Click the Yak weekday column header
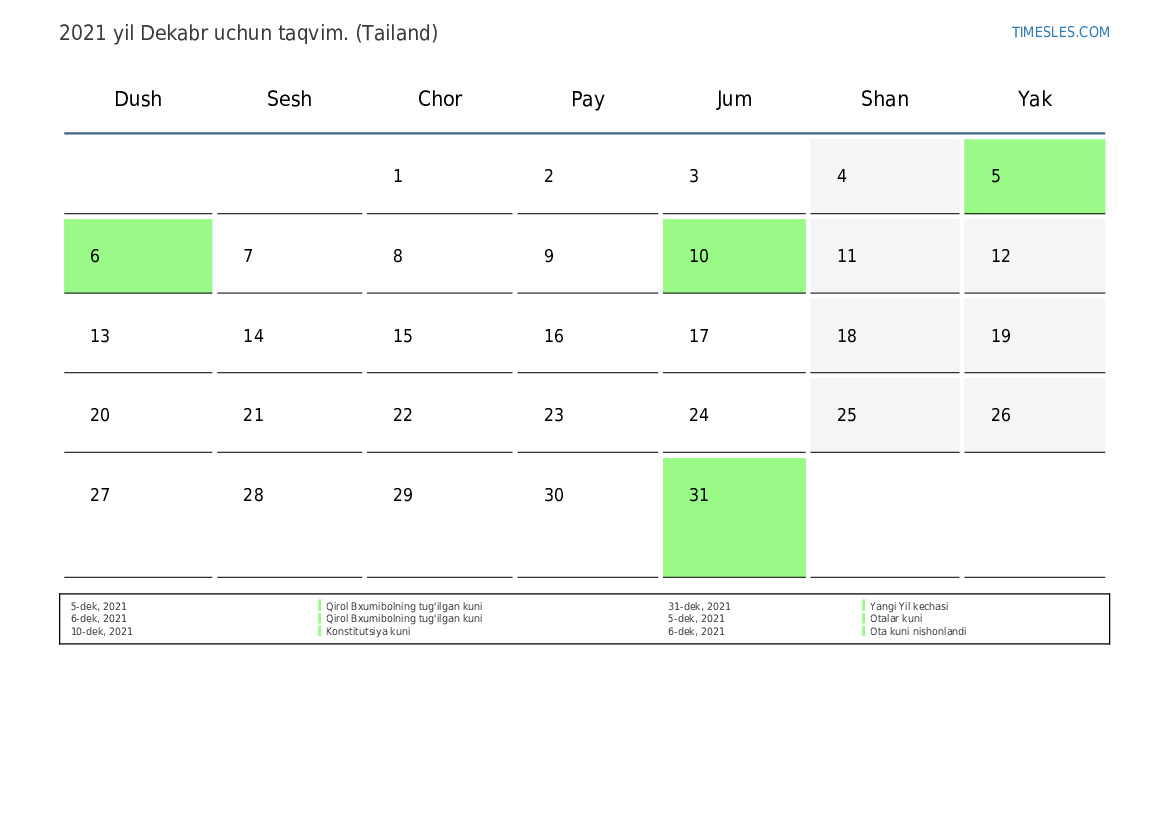The width and height of the screenshot is (1169, 827). pyautogui.click(x=1034, y=99)
